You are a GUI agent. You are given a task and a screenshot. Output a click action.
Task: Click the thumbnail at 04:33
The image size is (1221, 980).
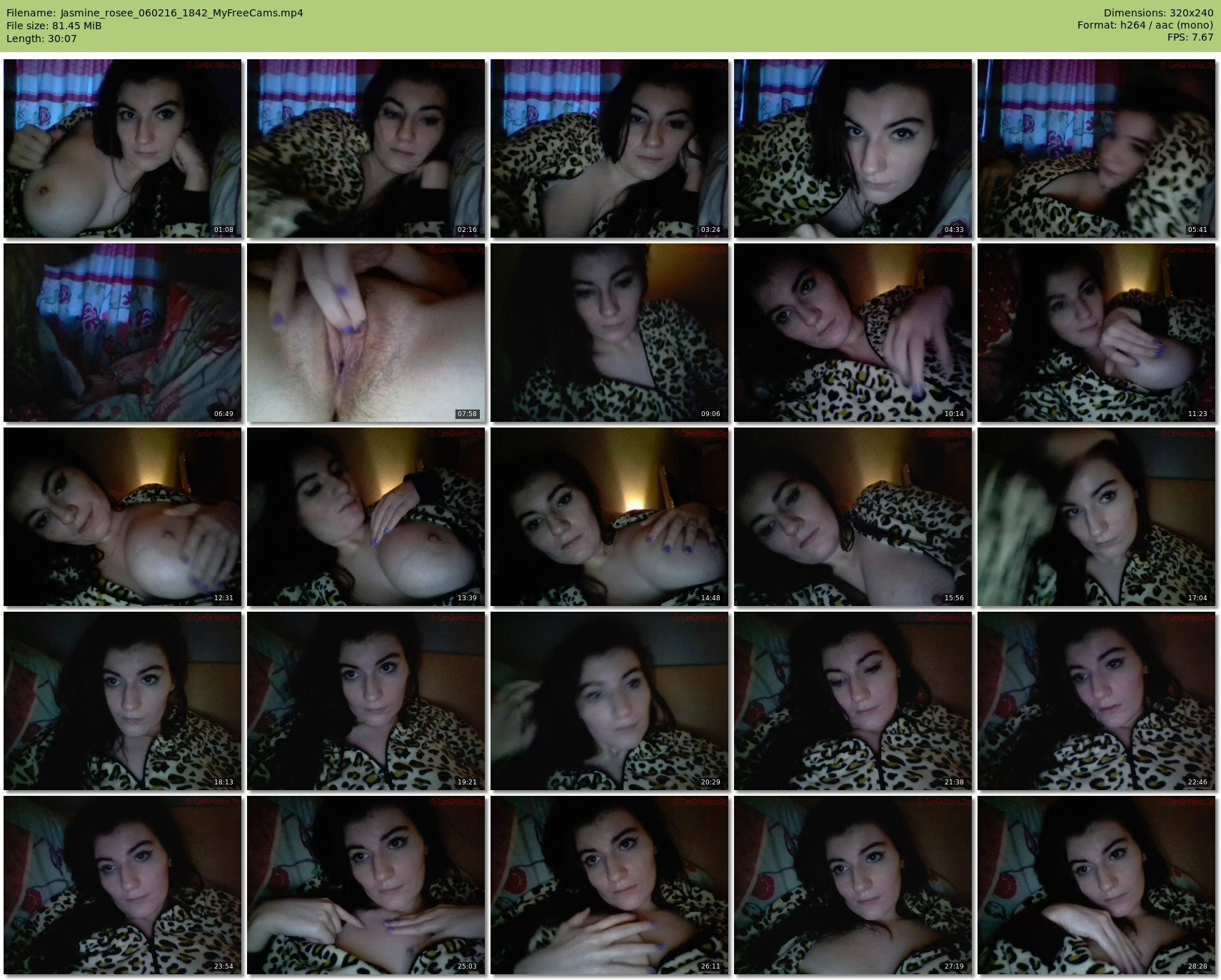(853, 148)
